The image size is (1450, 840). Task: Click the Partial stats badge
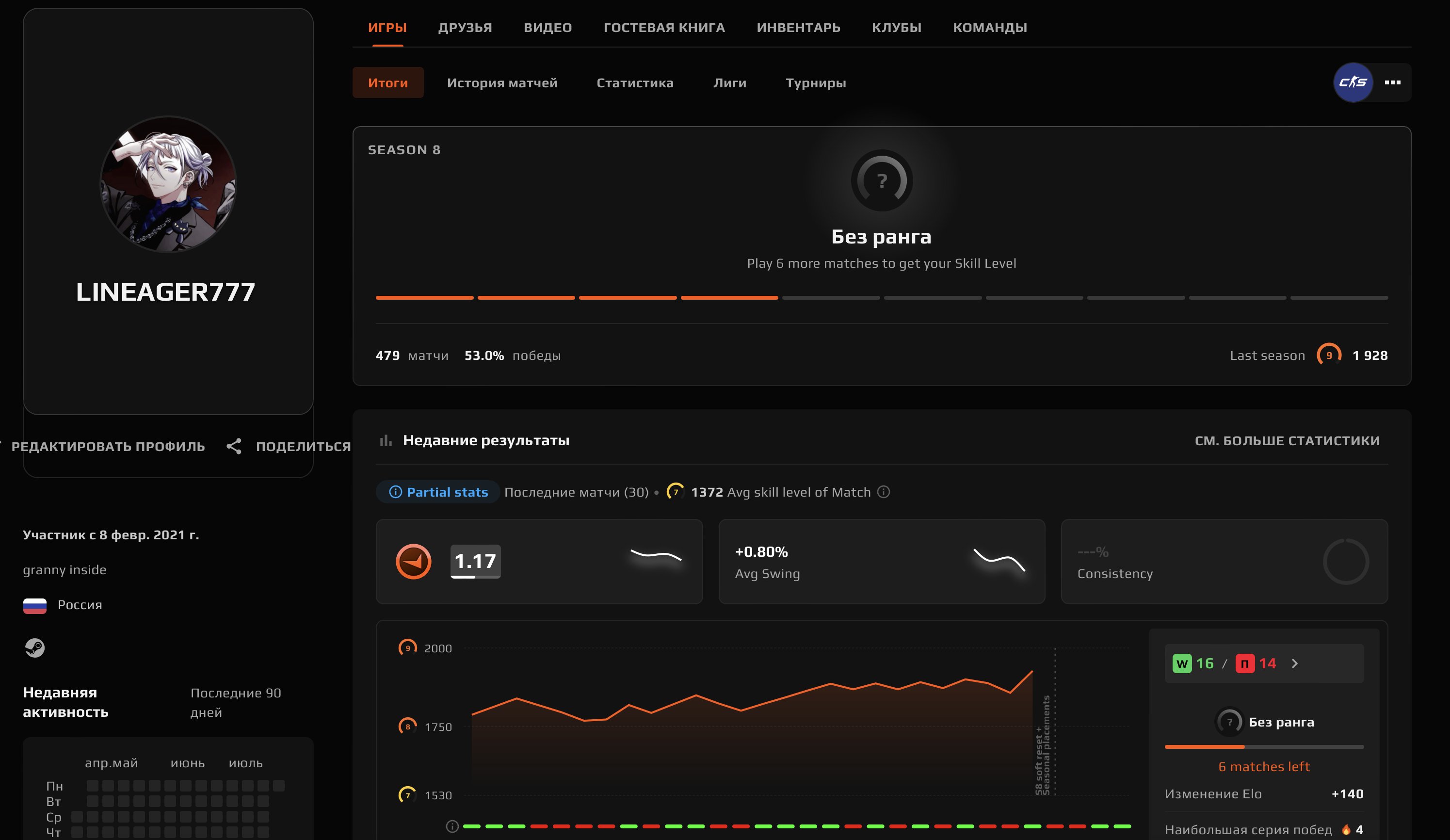(438, 492)
